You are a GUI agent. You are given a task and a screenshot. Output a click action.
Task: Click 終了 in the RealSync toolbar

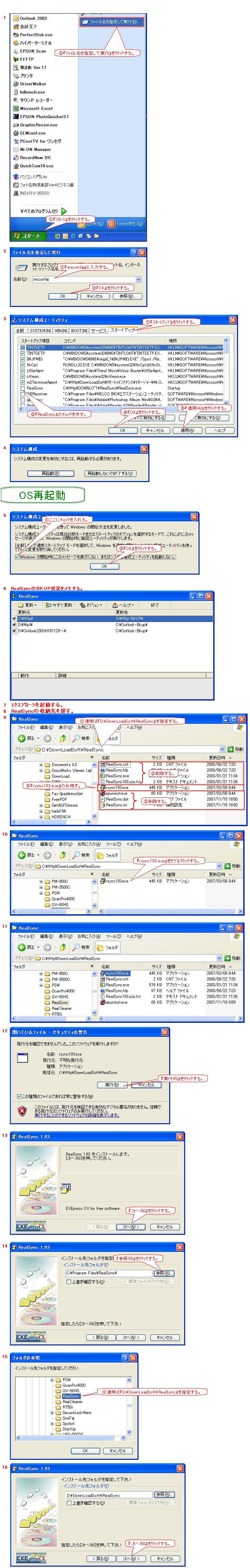155,605
